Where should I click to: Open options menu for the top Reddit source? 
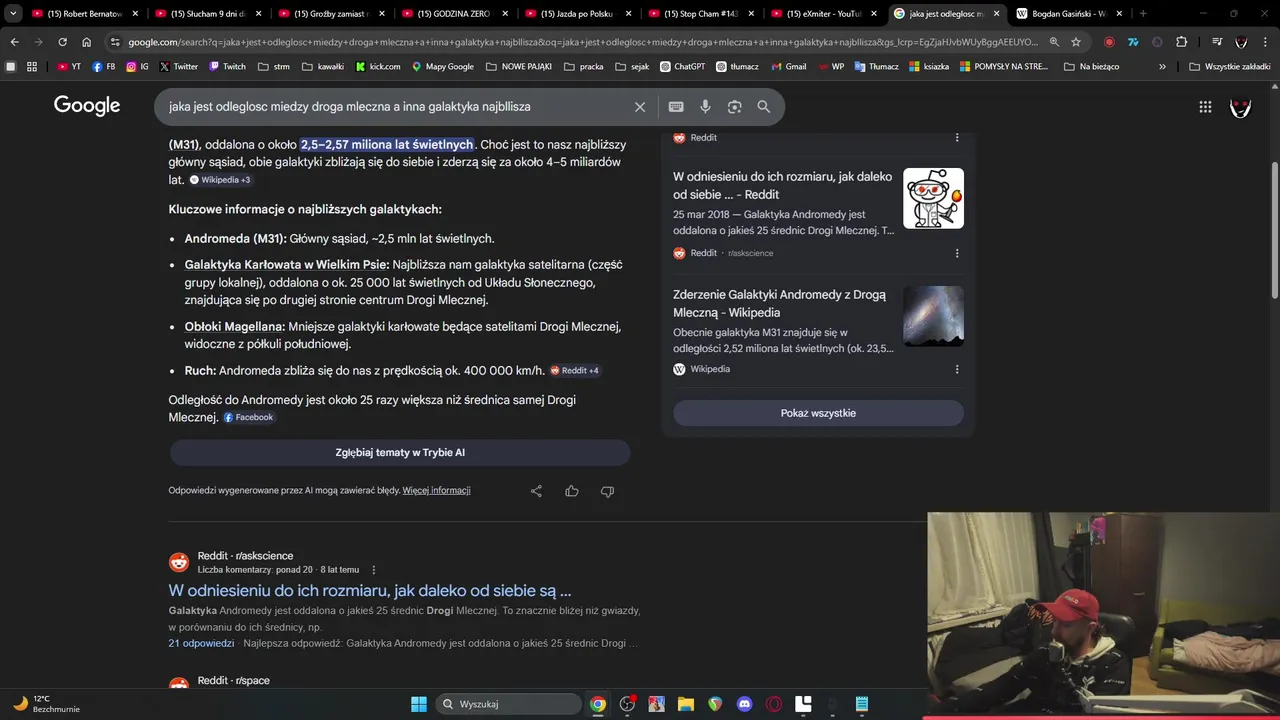(x=957, y=138)
